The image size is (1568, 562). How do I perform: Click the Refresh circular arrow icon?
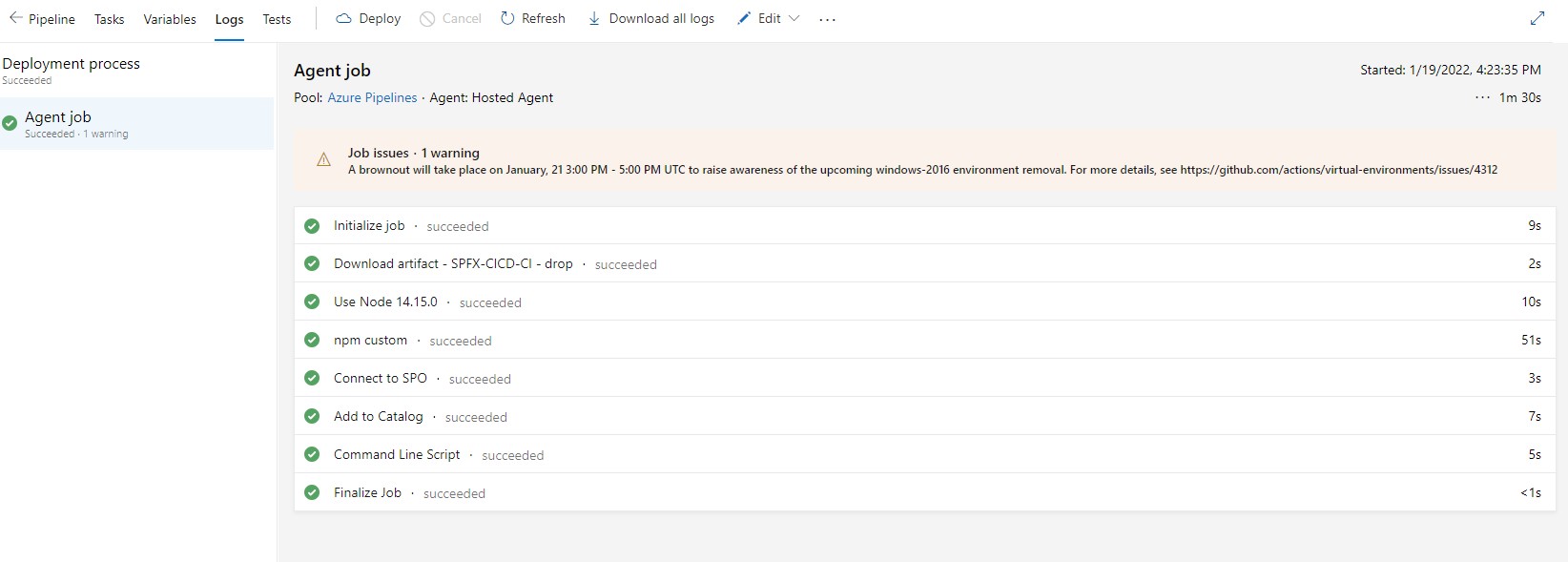point(507,19)
